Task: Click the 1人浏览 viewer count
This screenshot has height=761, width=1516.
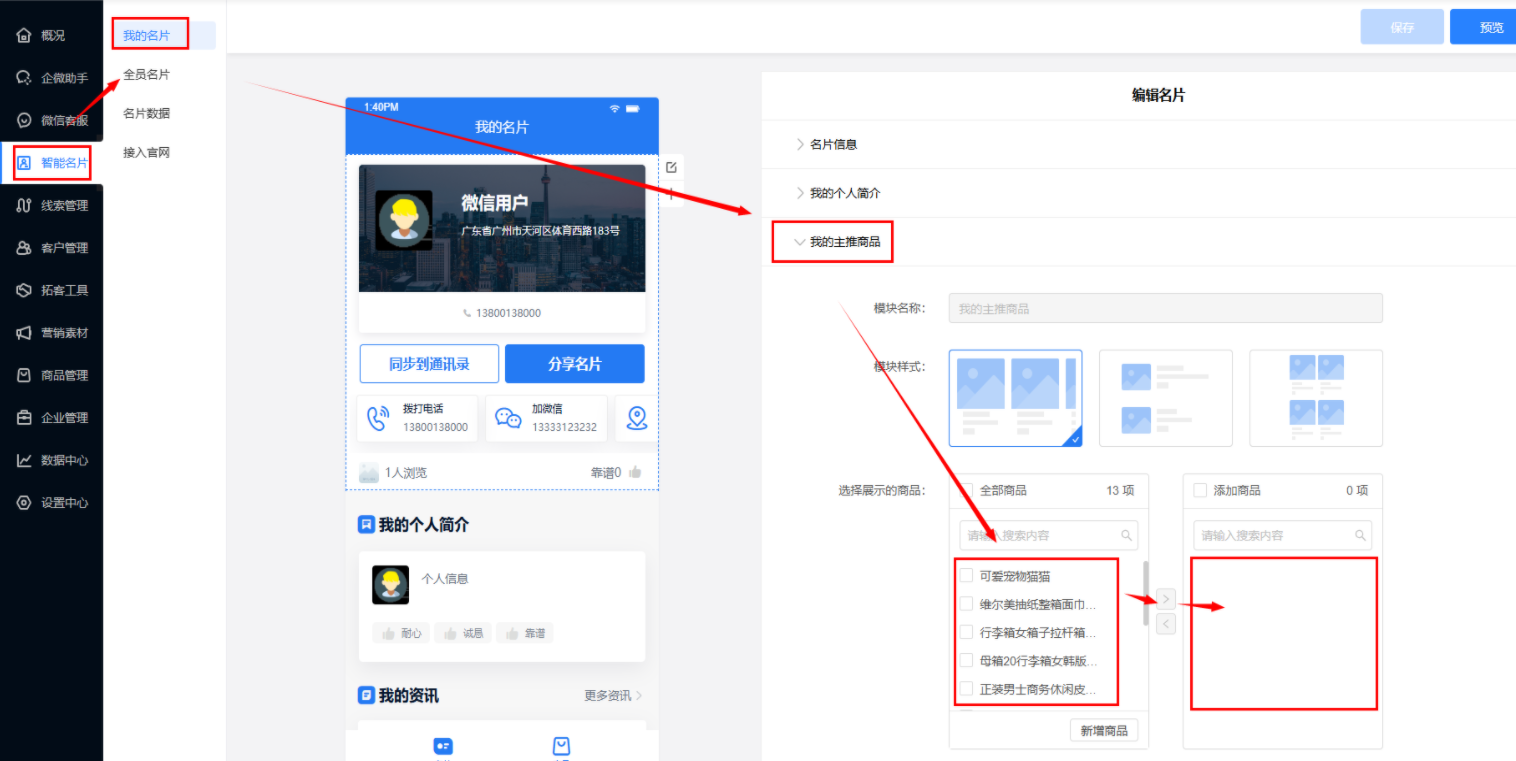Action: pos(406,472)
